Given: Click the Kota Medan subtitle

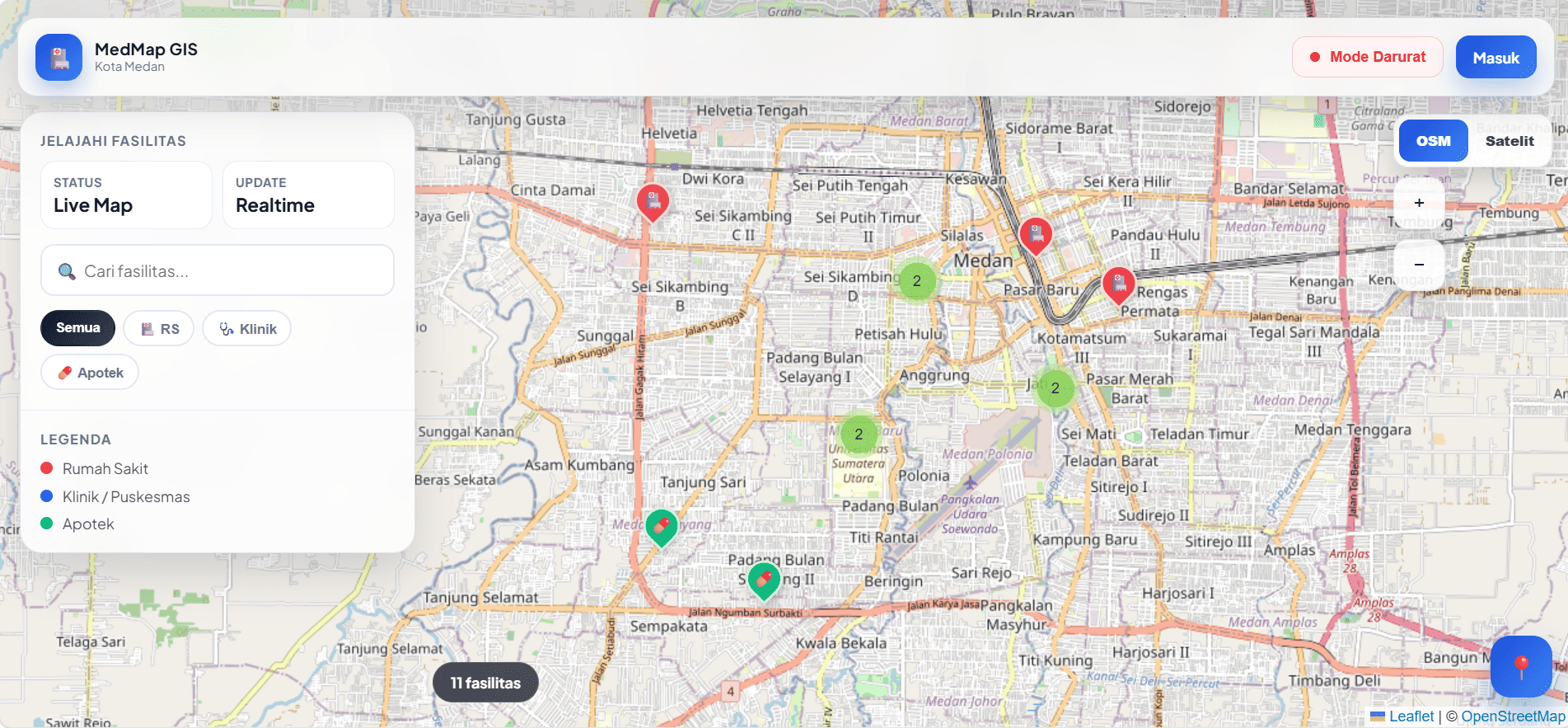Looking at the screenshot, I should click(x=129, y=67).
